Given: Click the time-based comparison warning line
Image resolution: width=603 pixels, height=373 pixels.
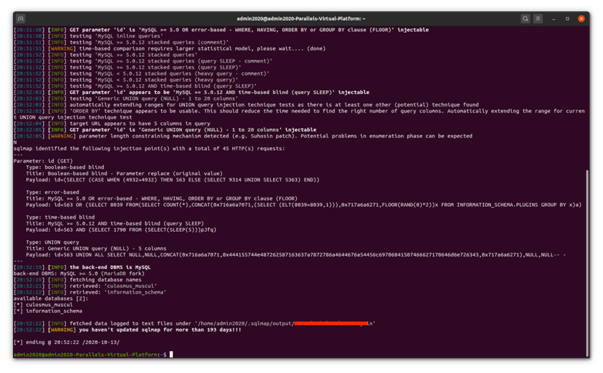Looking at the screenshot, I should click(170, 48).
